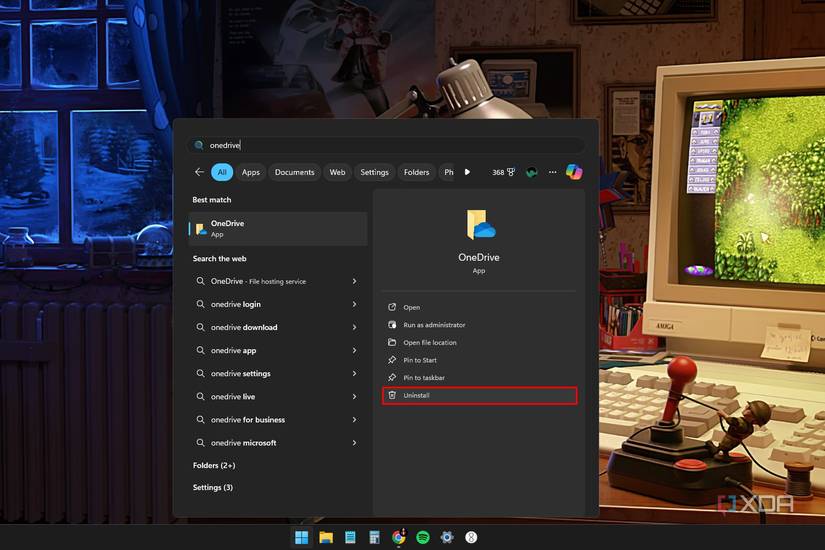
Task: Search the web for onedrive settings
Action: 240,374
